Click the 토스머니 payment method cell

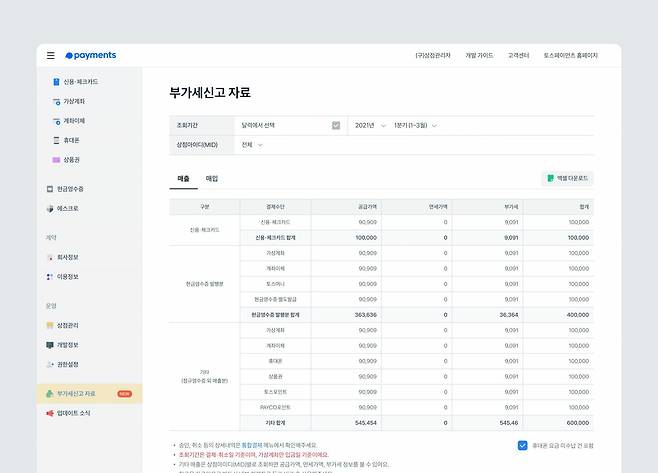tap(275, 284)
